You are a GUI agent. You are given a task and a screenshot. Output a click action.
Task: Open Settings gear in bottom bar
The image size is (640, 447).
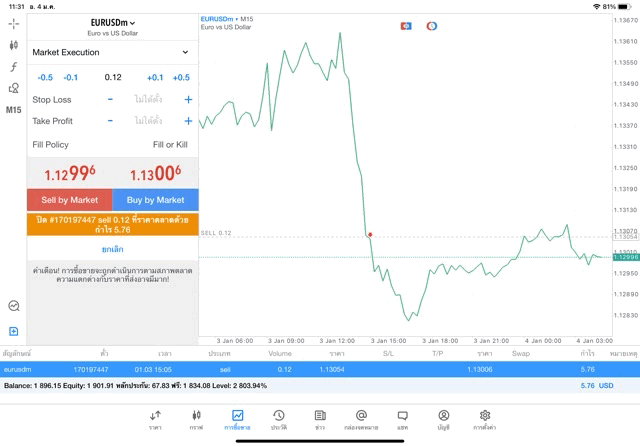[x=485, y=419]
